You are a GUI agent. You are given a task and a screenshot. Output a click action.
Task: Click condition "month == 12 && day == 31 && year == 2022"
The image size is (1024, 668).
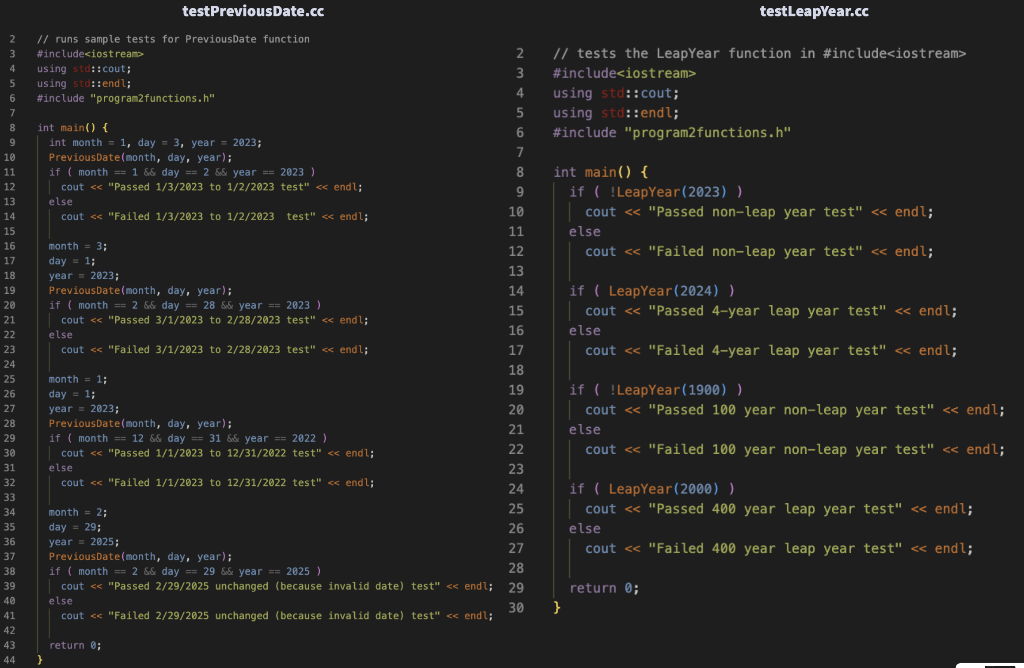pyautogui.click(x=197, y=438)
